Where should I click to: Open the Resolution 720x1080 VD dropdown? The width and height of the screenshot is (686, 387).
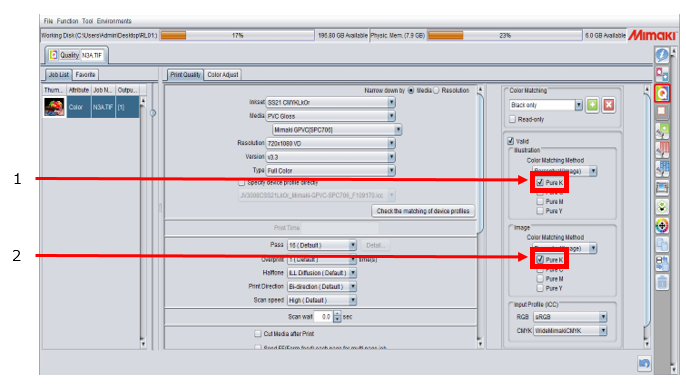pos(330,143)
